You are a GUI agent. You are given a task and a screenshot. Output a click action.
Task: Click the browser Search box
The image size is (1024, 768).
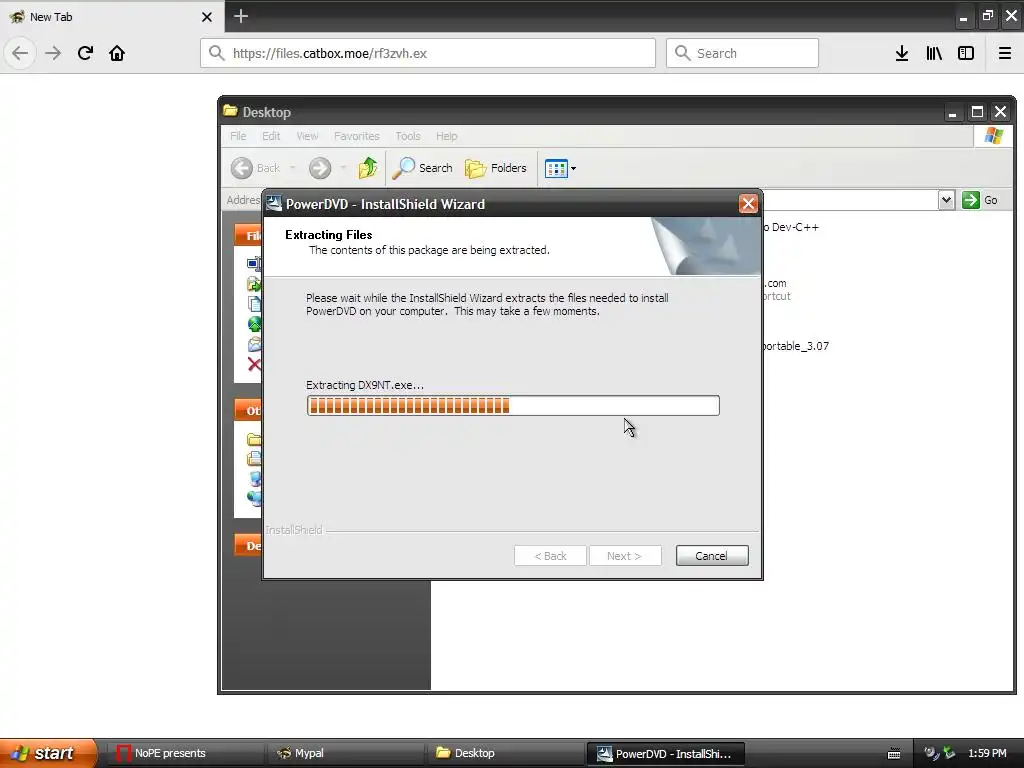743,53
